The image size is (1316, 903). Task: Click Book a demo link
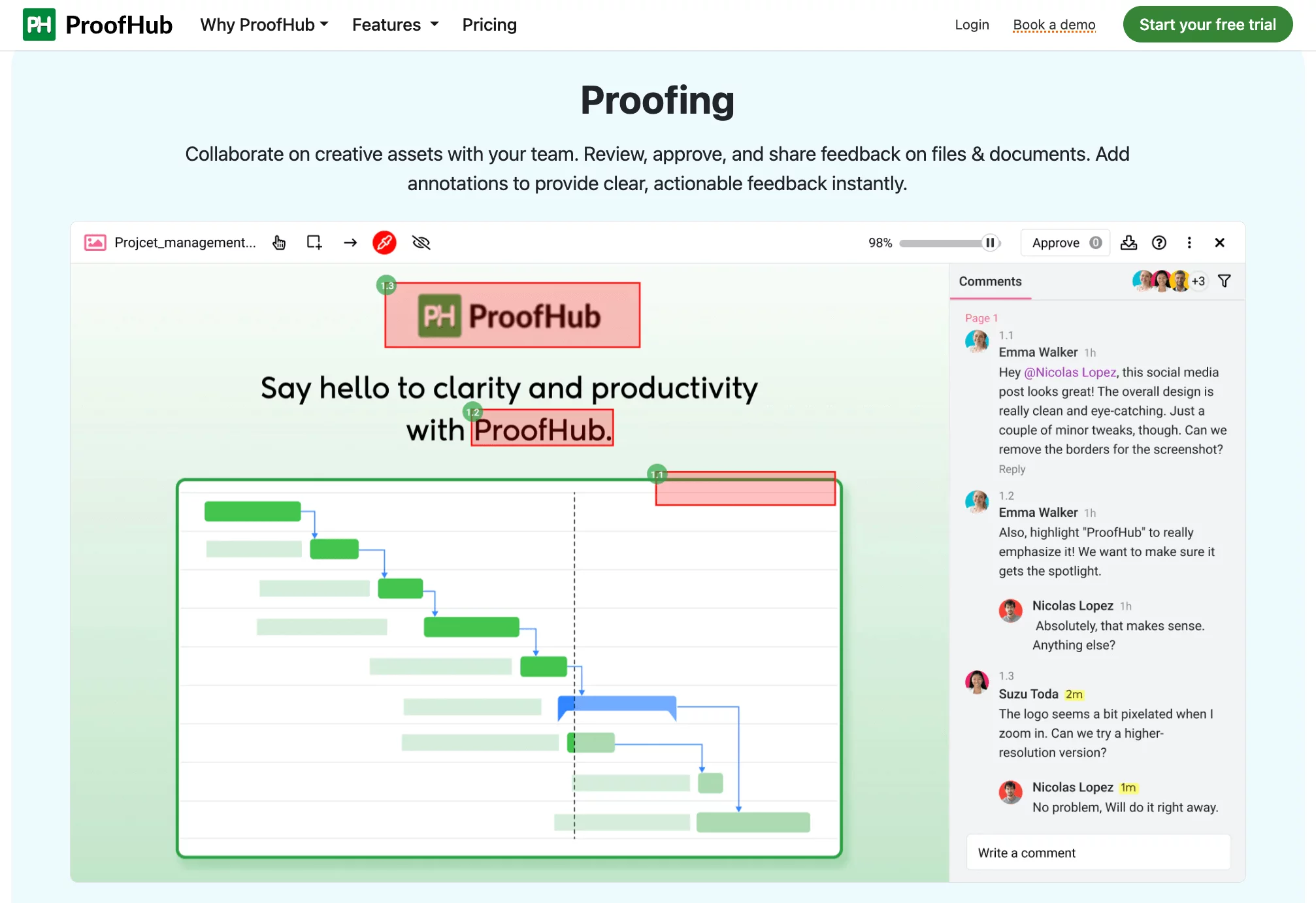tap(1054, 25)
